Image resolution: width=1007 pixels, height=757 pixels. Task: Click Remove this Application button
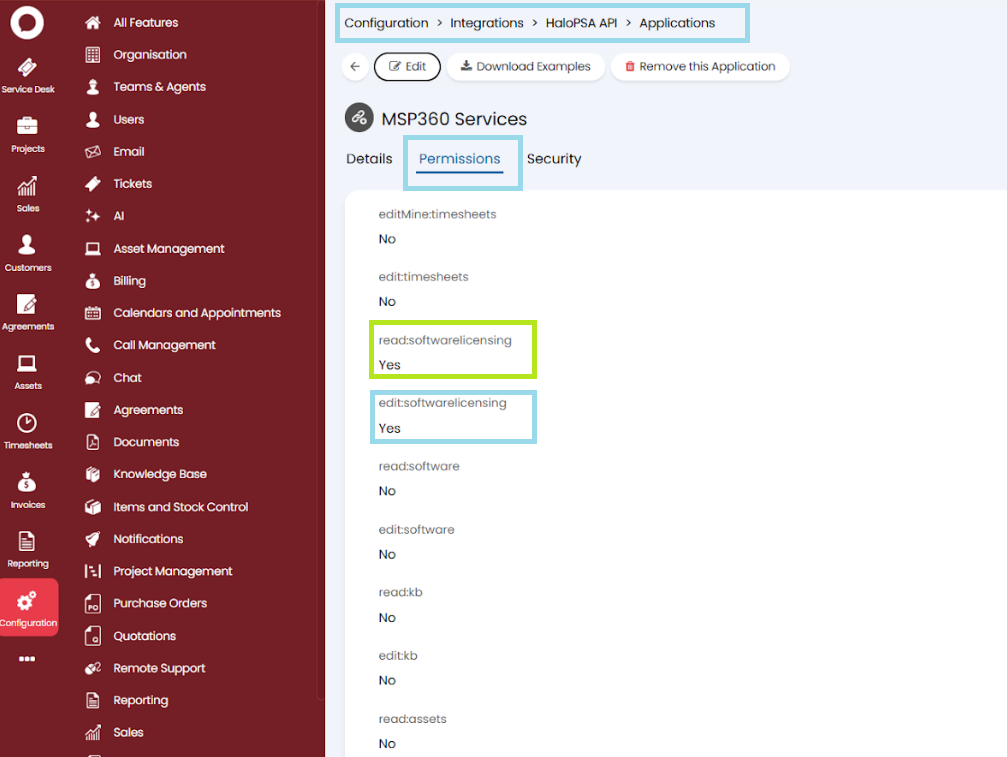tap(700, 66)
